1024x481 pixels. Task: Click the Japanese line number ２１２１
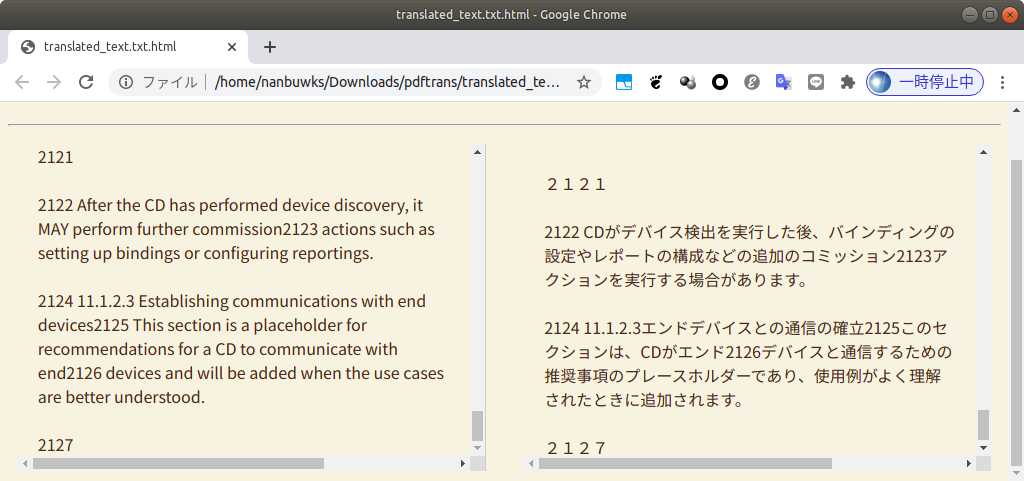click(x=577, y=185)
